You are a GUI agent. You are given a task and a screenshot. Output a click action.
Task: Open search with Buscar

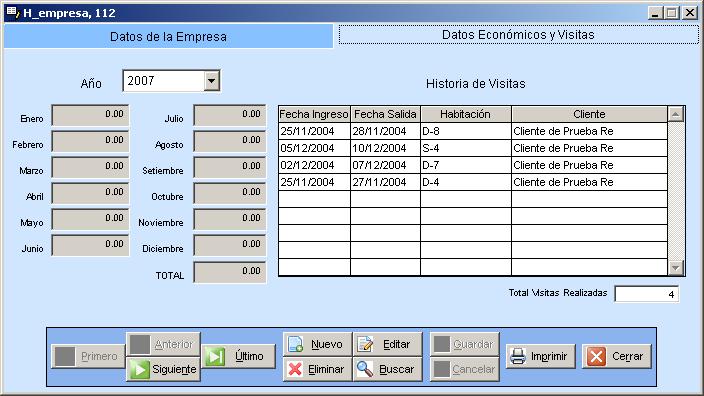(388, 369)
